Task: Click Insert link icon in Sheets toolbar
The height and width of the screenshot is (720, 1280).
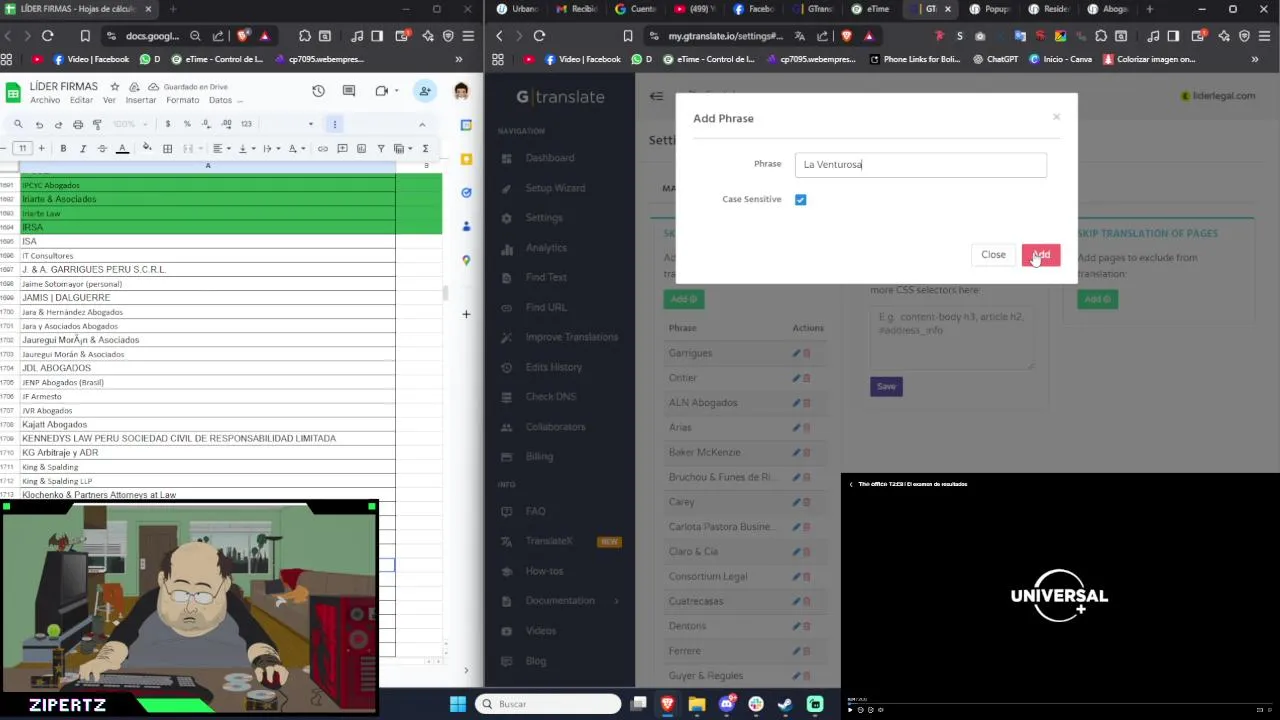Action: pyautogui.click(x=322, y=149)
